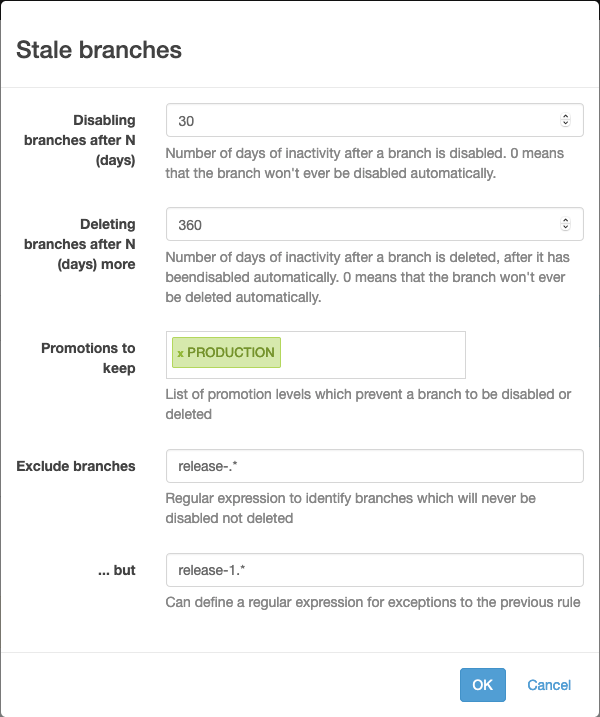
Task: Click the 'Exclude branches' label
Action: [76, 466]
